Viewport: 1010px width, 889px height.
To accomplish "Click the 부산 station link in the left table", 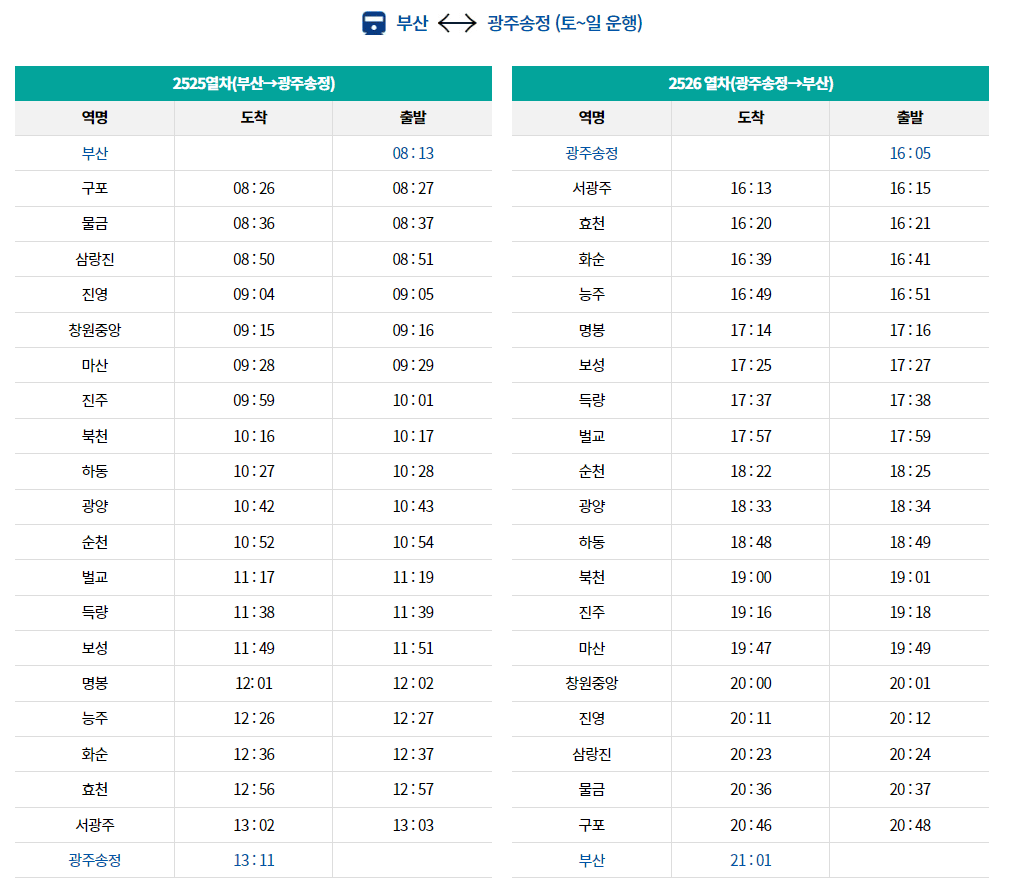I will tap(94, 152).
